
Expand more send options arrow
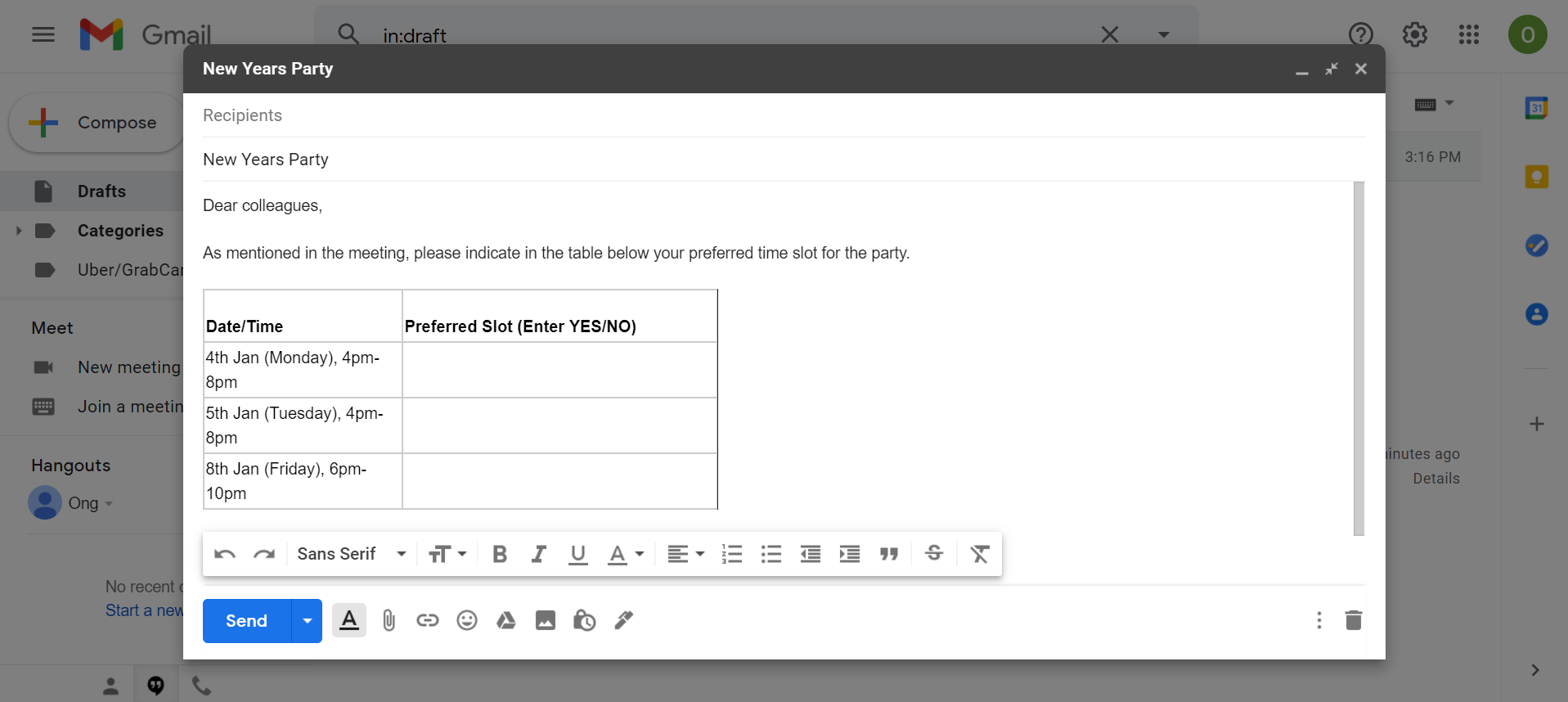308,621
